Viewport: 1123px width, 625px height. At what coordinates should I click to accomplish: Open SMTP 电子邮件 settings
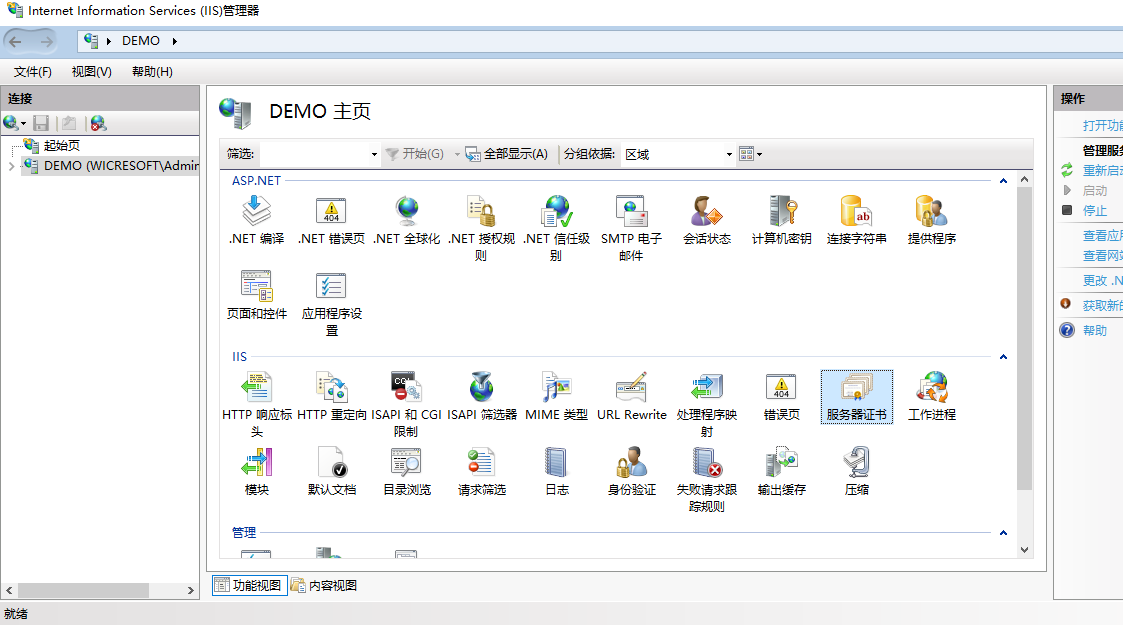631,228
